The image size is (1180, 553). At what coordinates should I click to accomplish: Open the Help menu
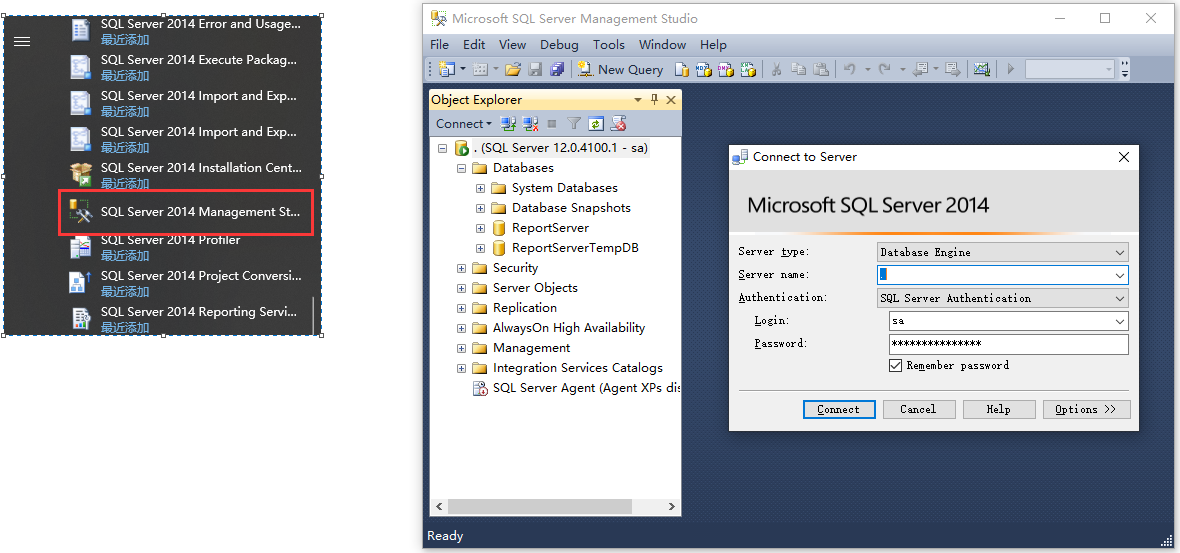(x=713, y=45)
